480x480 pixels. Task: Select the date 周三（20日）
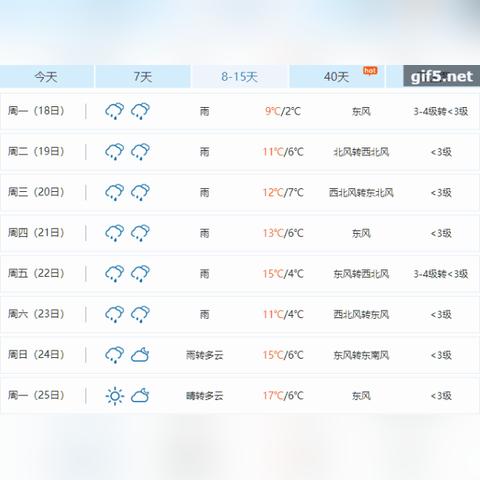[x=36, y=192]
